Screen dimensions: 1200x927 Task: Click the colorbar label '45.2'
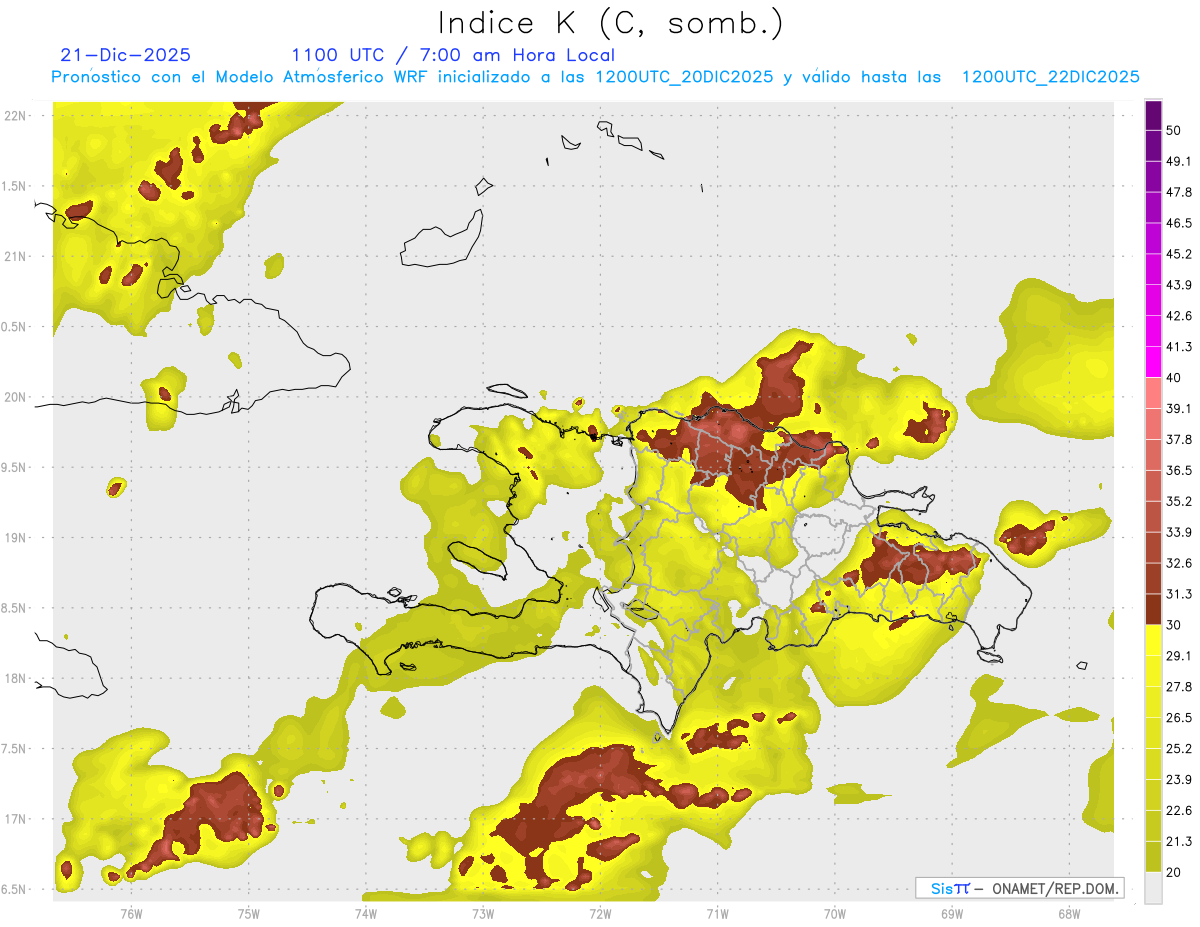[1179, 254]
